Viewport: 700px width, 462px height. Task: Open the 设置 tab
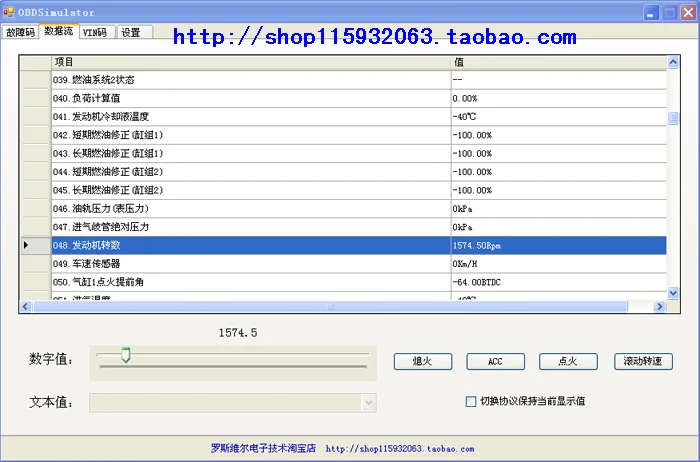tap(135, 32)
